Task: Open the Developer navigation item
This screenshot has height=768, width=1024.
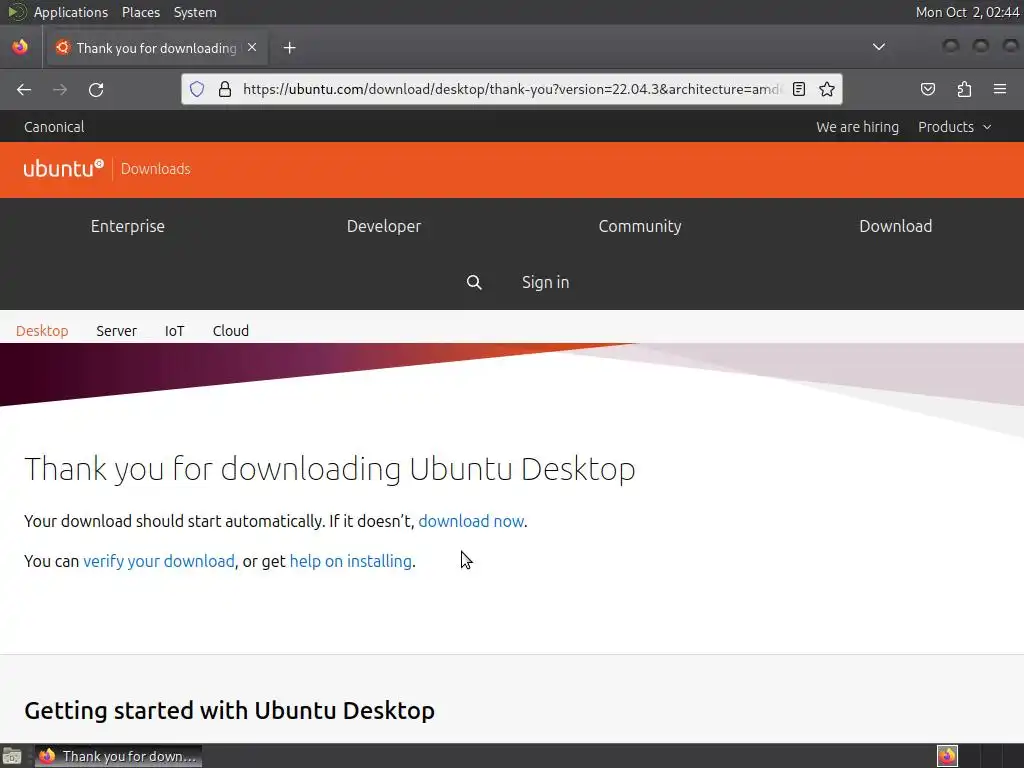Action: 384,226
